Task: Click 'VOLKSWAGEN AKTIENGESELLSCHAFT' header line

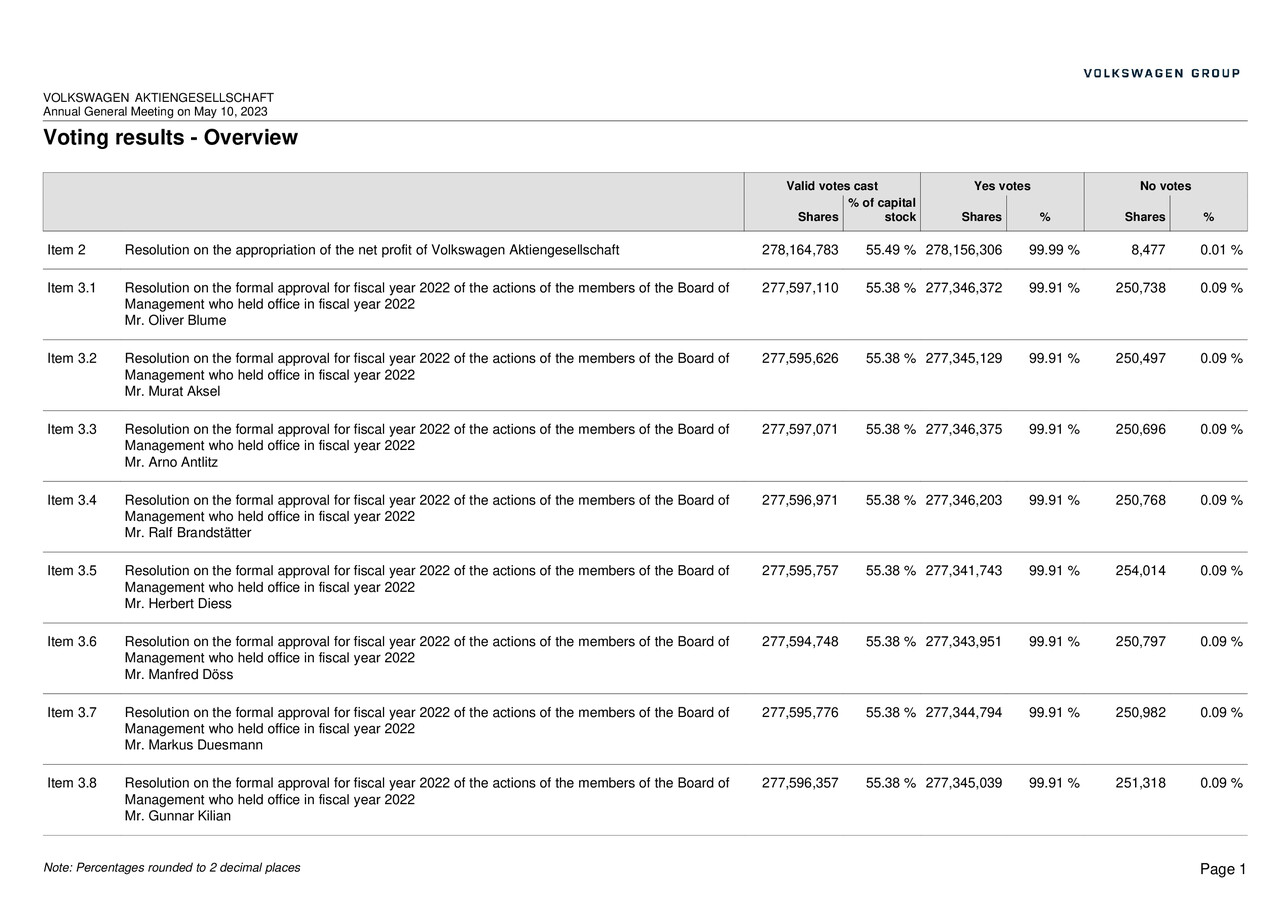Action: click(158, 98)
